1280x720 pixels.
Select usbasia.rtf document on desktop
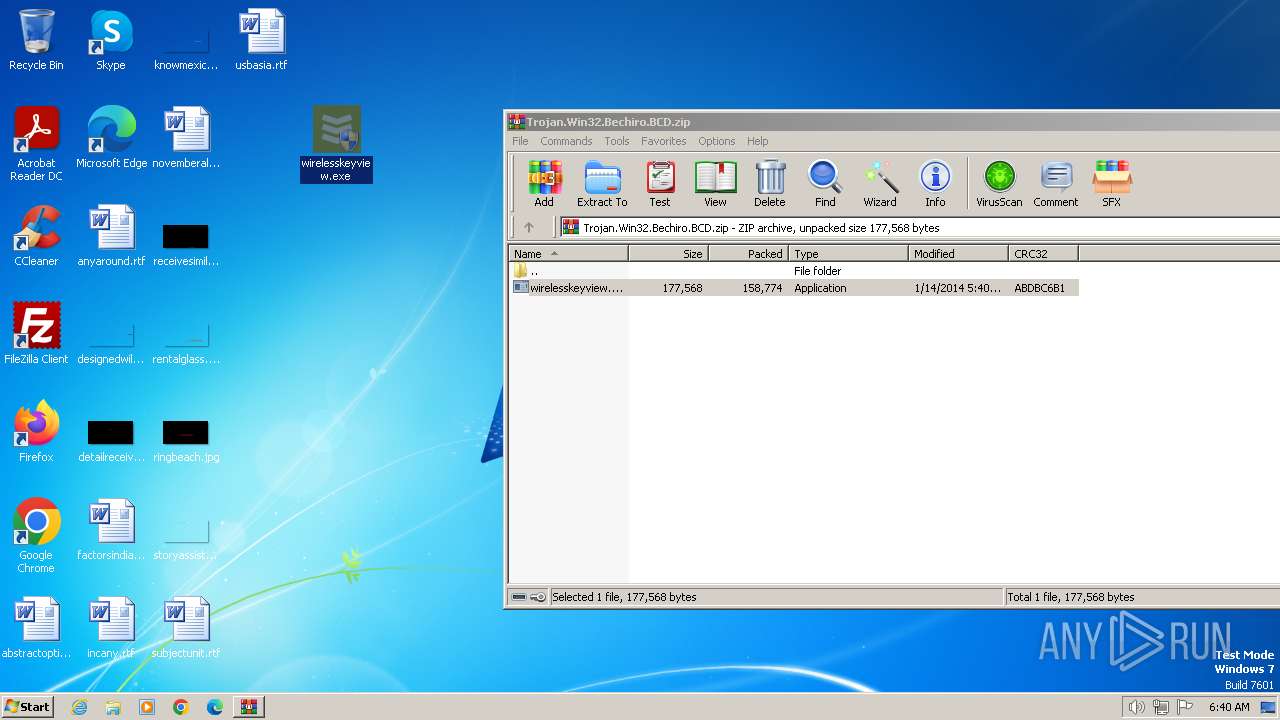tap(261, 41)
